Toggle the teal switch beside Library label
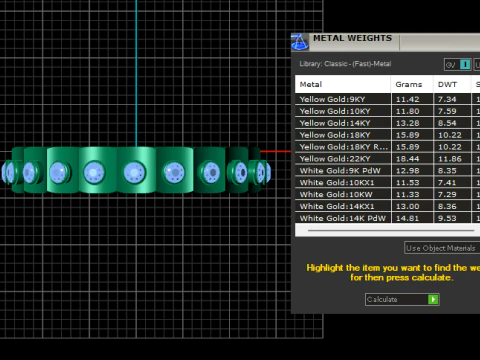The height and width of the screenshot is (360, 480). (465, 64)
